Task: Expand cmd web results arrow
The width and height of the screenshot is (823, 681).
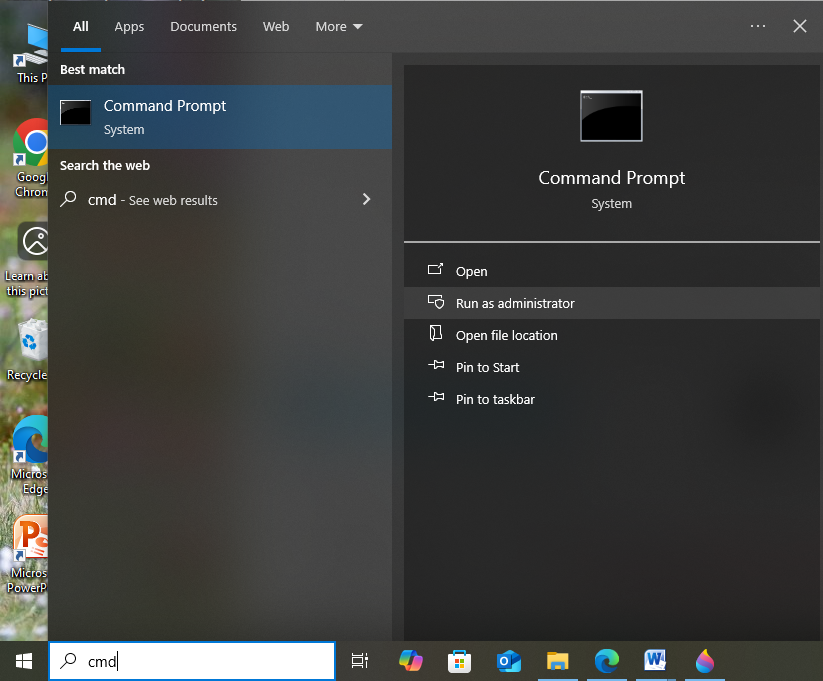Action: click(366, 200)
